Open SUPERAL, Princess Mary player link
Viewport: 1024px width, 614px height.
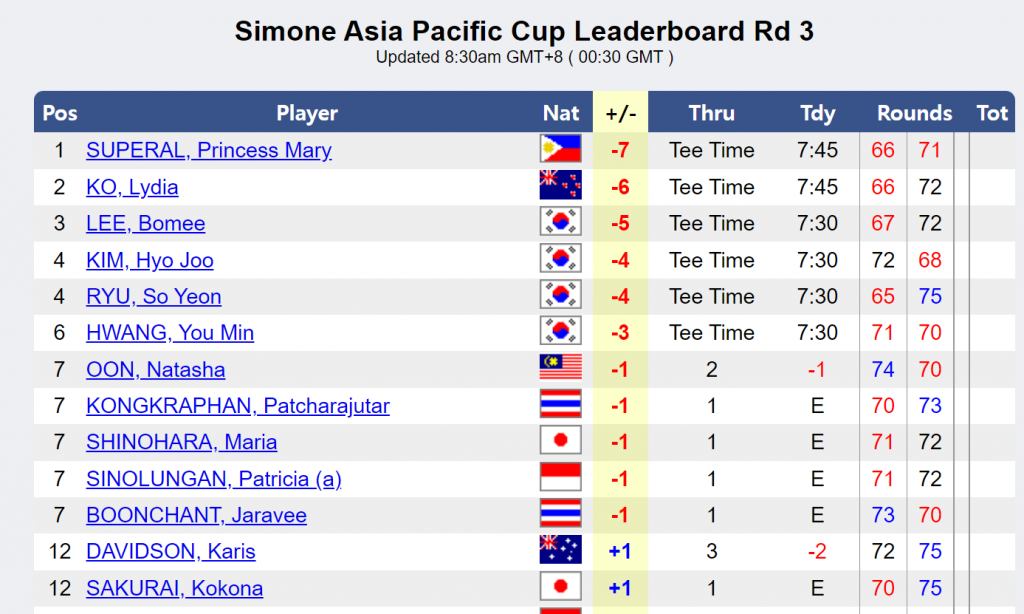[x=209, y=150]
